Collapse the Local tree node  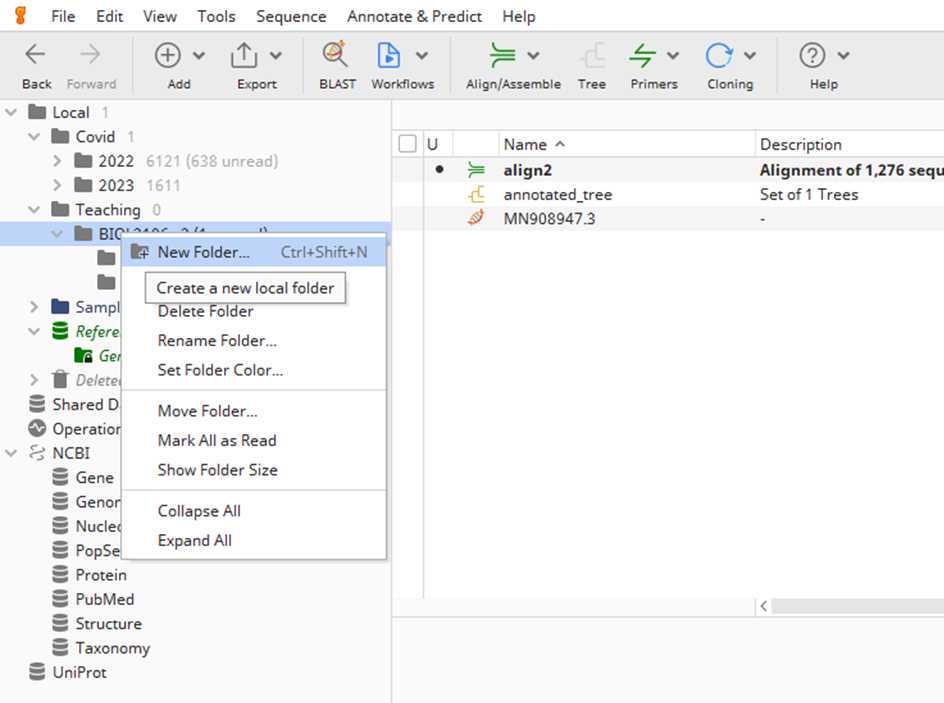click(11, 112)
